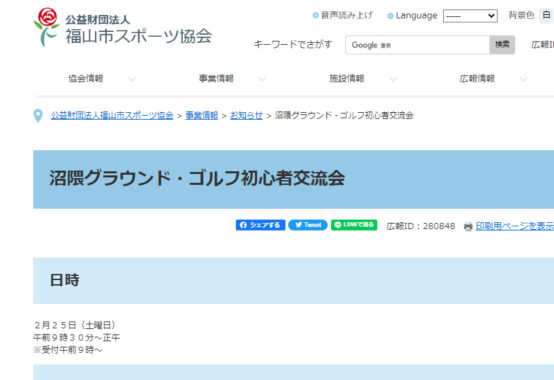Viewport: 554px width, 380px height.
Task: Click the Twitter Tweet button
Action: [308, 225]
